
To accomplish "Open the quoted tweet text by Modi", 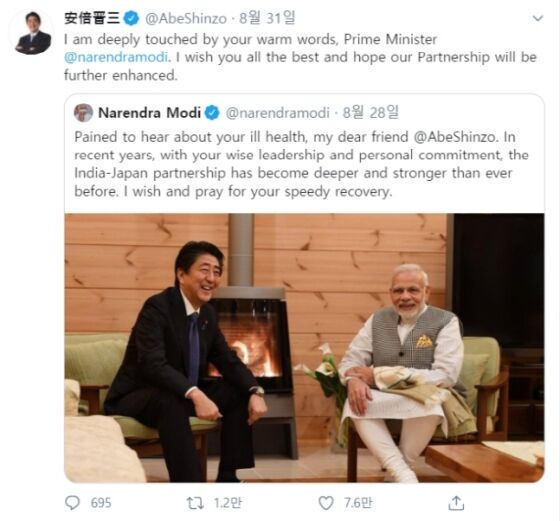I will pos(301,164).
